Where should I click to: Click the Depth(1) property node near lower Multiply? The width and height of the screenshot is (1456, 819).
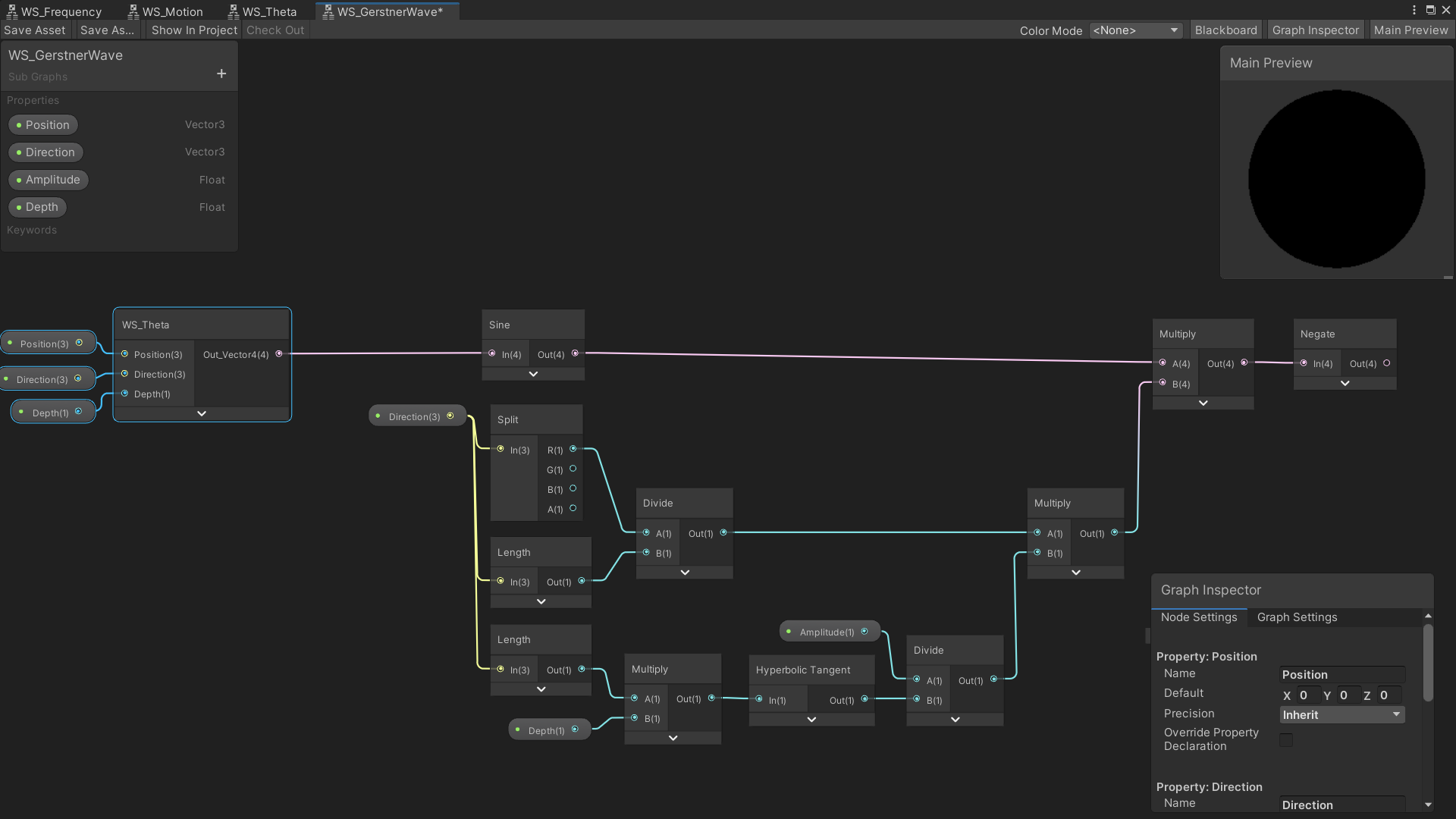point(549,730)
